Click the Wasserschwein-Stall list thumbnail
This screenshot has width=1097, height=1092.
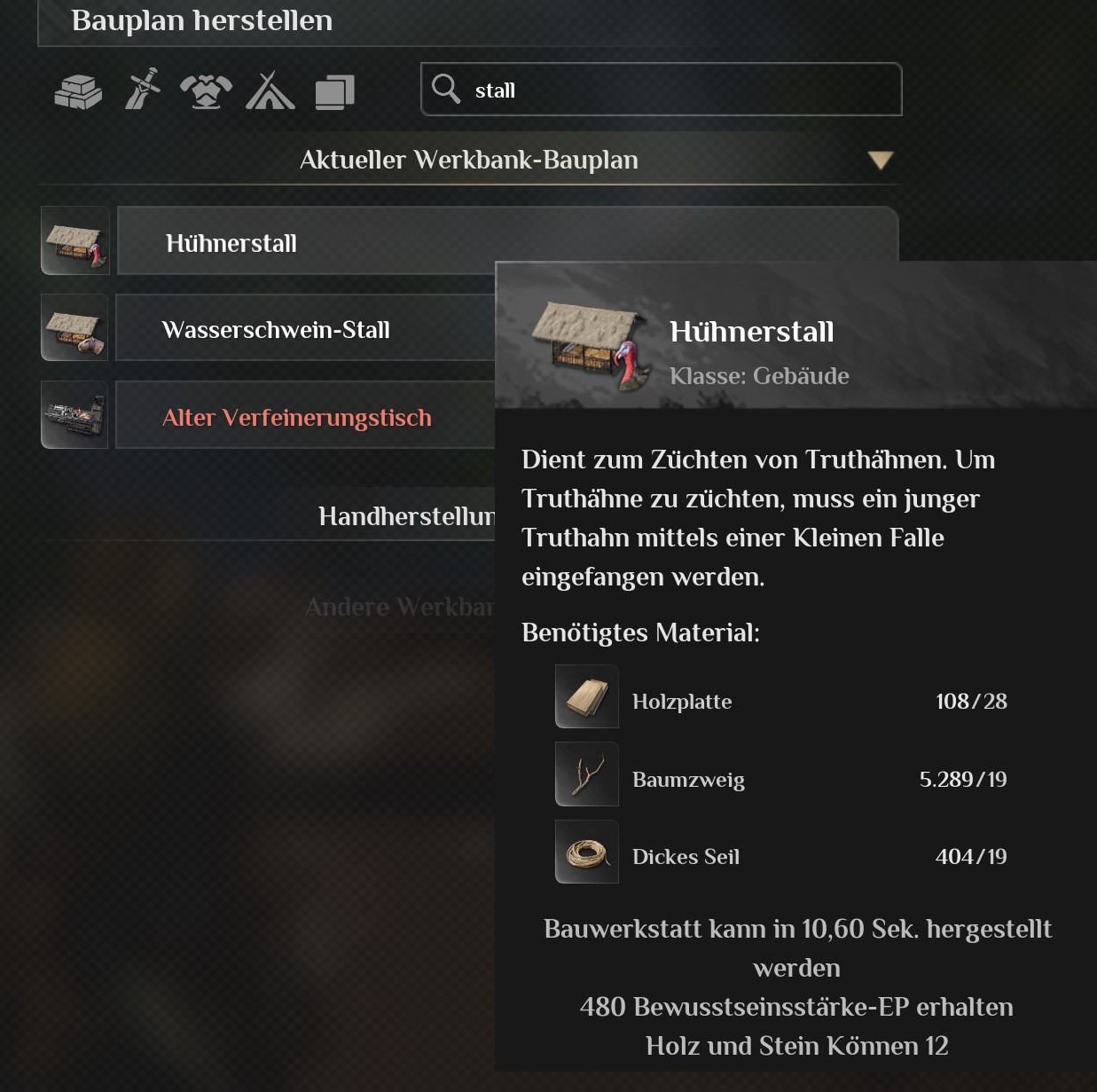tap(74, 328)
